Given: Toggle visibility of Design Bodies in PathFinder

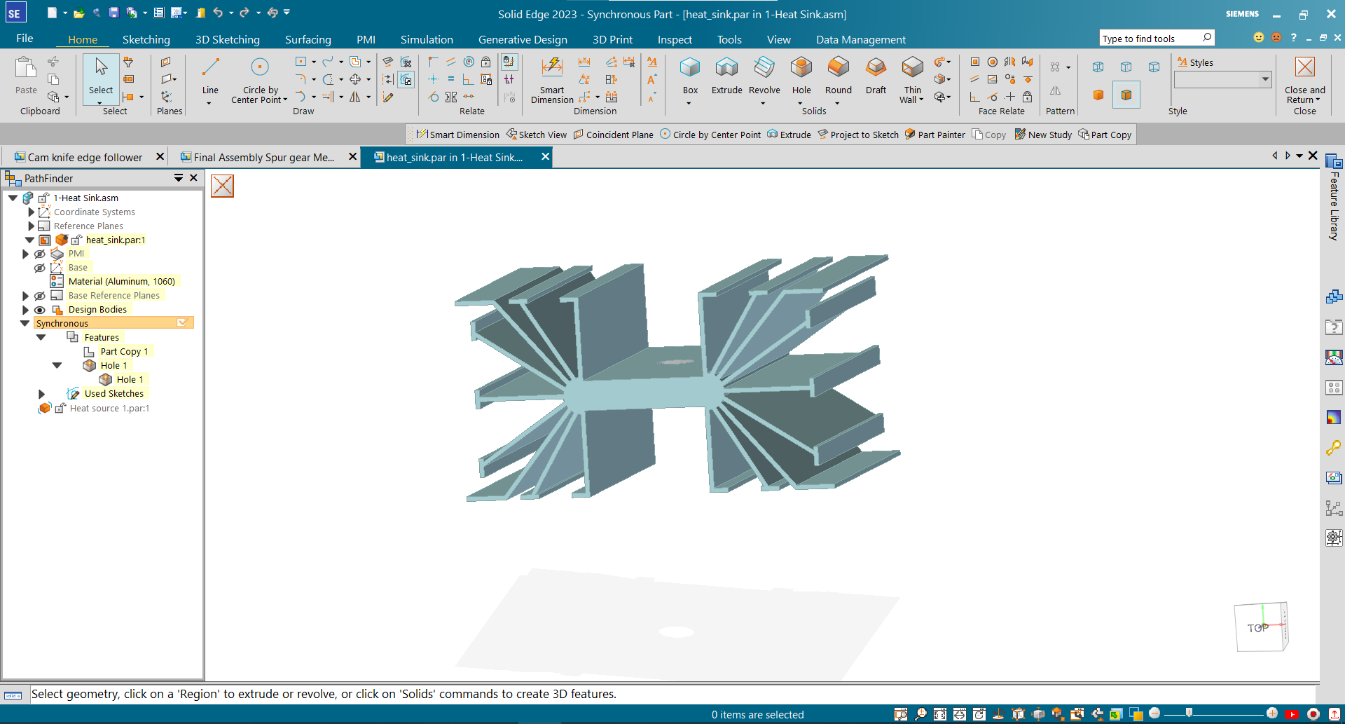Looking at the screenshot, I should click(x=38, y=309).
